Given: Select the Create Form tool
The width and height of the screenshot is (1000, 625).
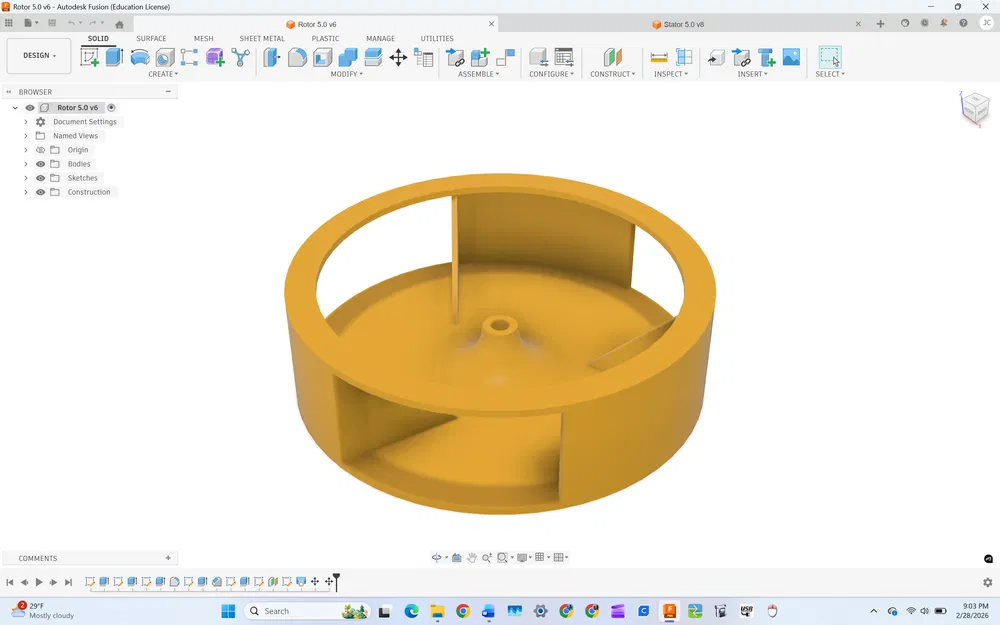Looking at the screenshot, I should [x=215, y=57].
